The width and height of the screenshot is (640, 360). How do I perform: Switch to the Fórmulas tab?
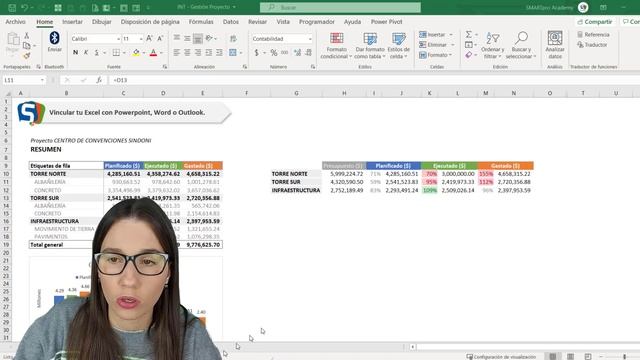point(201,22)
